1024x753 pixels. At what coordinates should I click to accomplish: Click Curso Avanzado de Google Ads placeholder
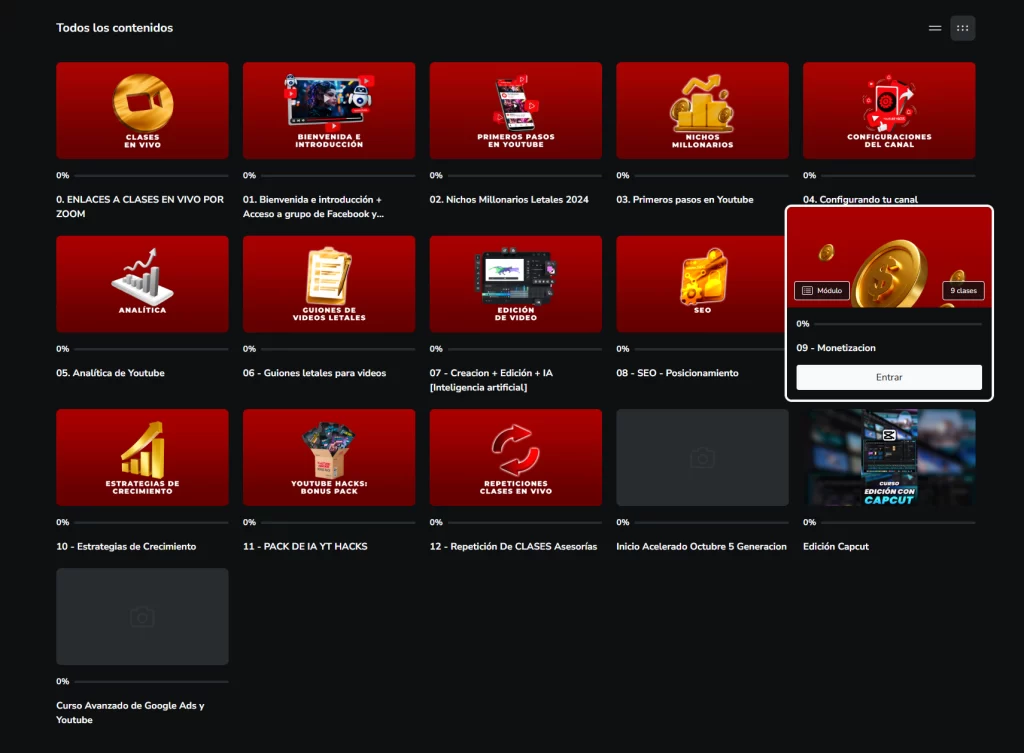pyautogui.click(x=142, y=616)
